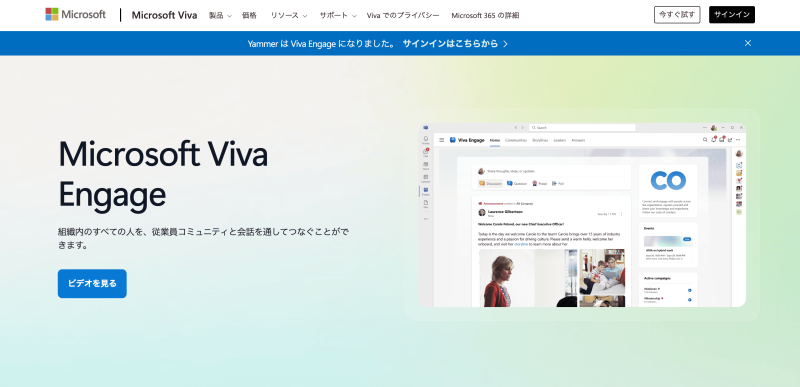The height and width of the screenshot is (387, 800).
Task: Click the Viva Engage logo in the app preview
Action: click(453, 140)
